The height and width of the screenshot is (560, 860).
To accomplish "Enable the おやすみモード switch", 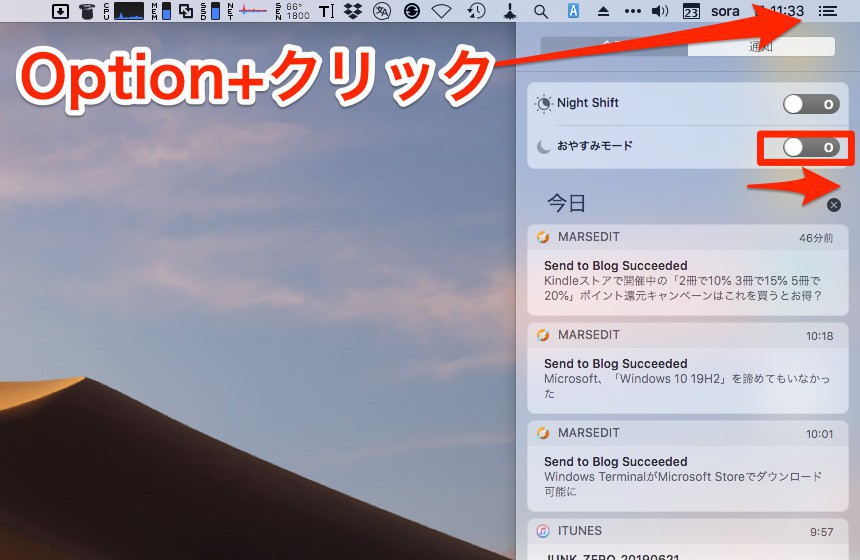I will 811,147.
